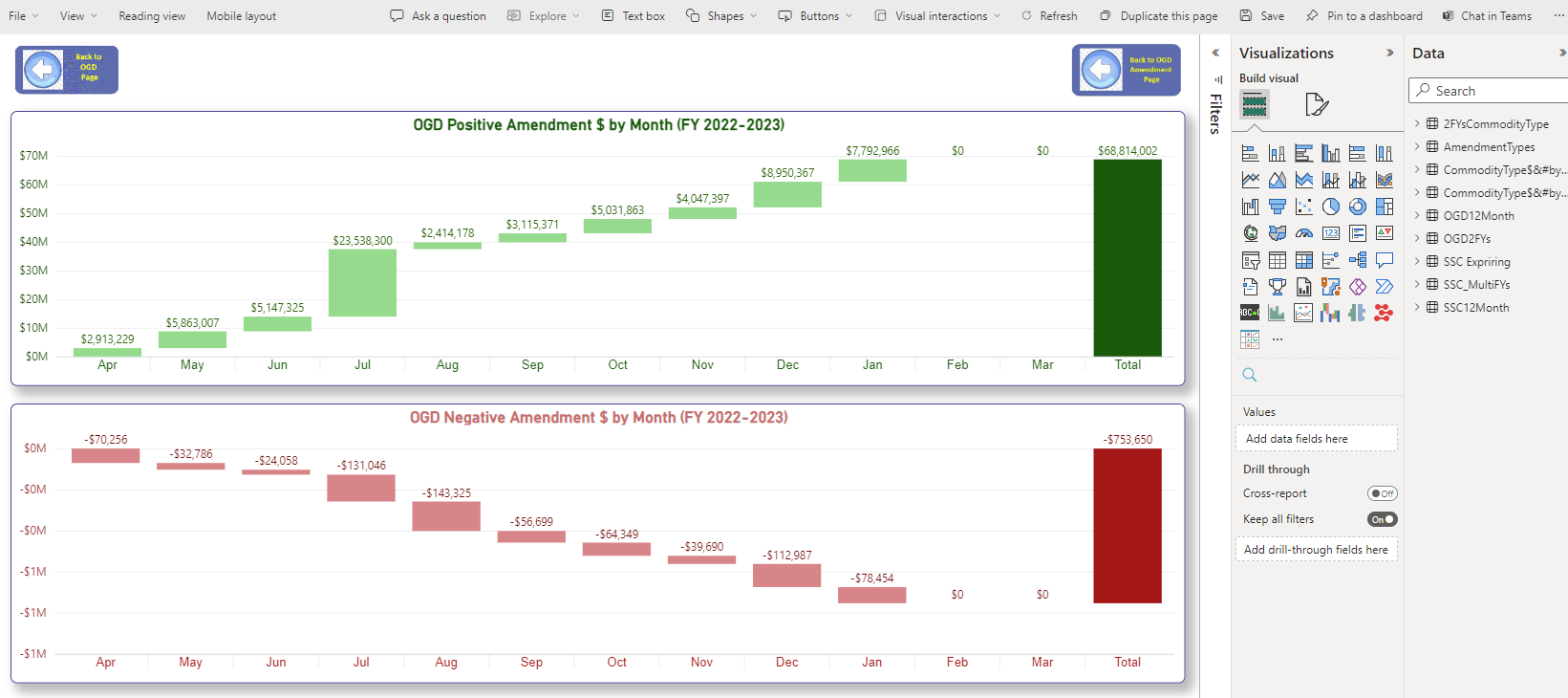Screen dimensions: 1568x698
Task: Open the Buttons dropdown
Action: pos(815,15)
